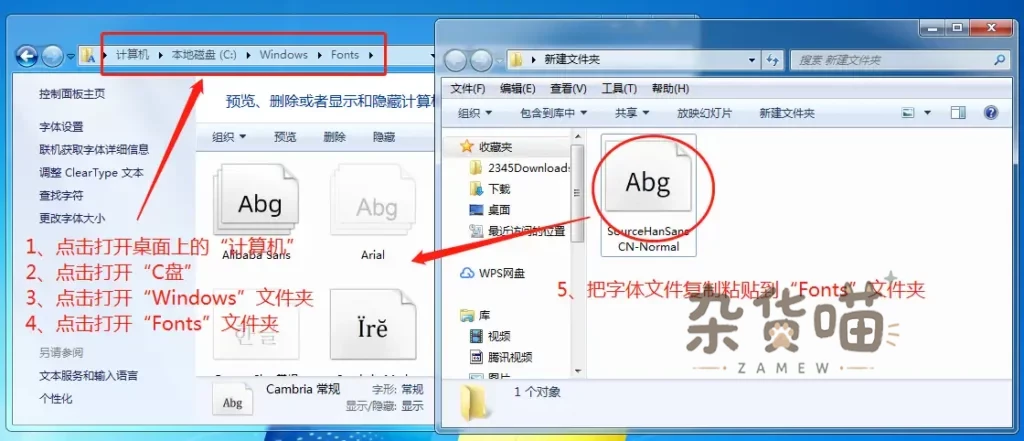Screen dimensions: 1024x441
Task: Open view options dropdown arrow
Action: (927, 113)
